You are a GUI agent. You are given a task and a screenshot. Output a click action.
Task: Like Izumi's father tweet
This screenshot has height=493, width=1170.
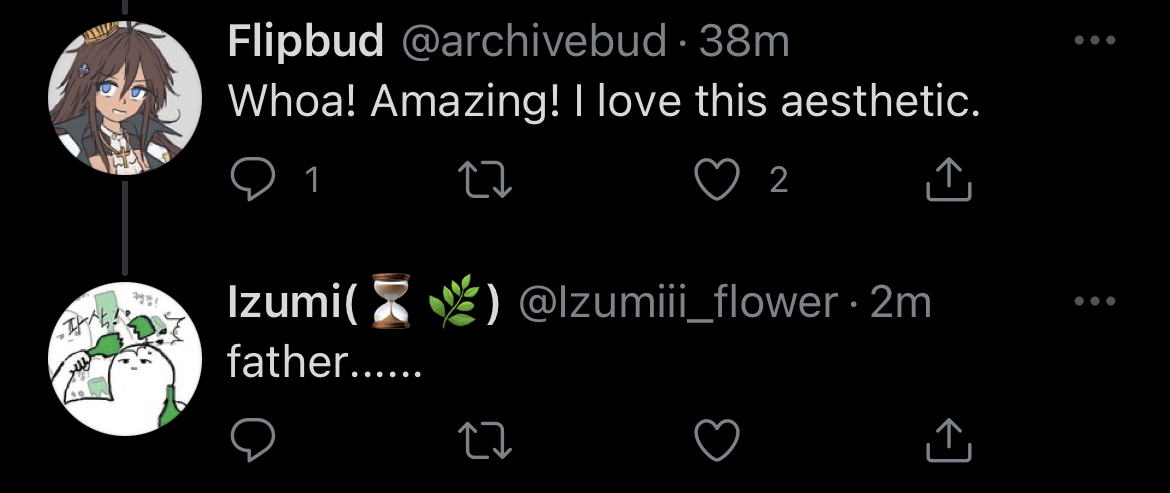[x=716, y=440]
